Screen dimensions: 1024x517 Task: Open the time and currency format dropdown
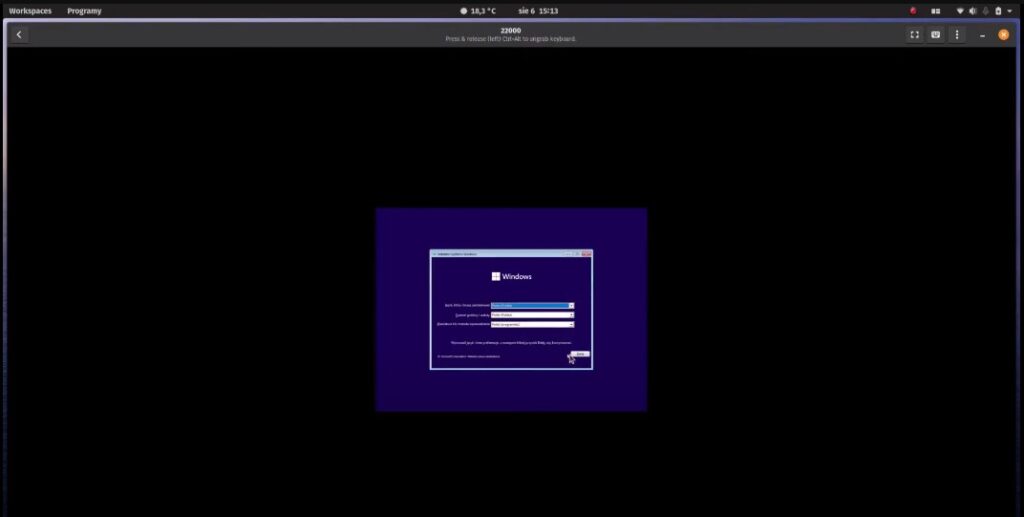coord(532,315)
